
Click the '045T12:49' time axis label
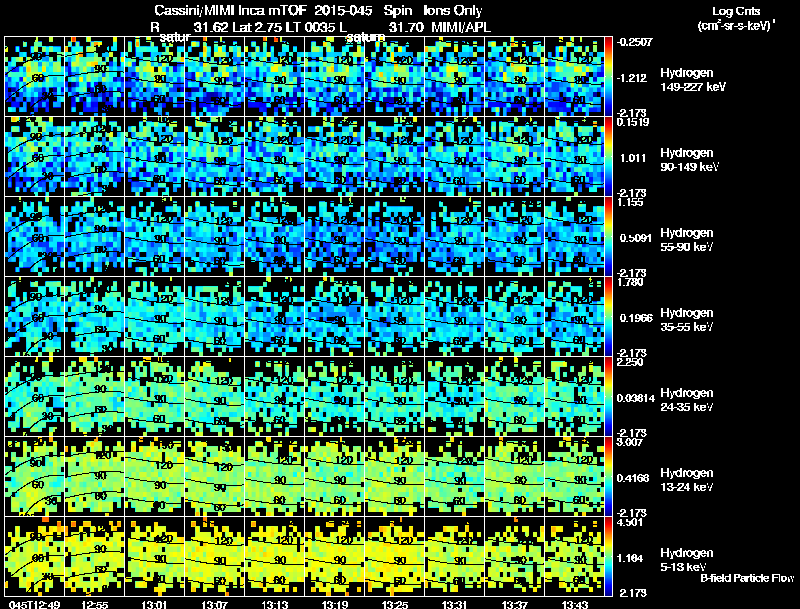[x=34, y=605]
